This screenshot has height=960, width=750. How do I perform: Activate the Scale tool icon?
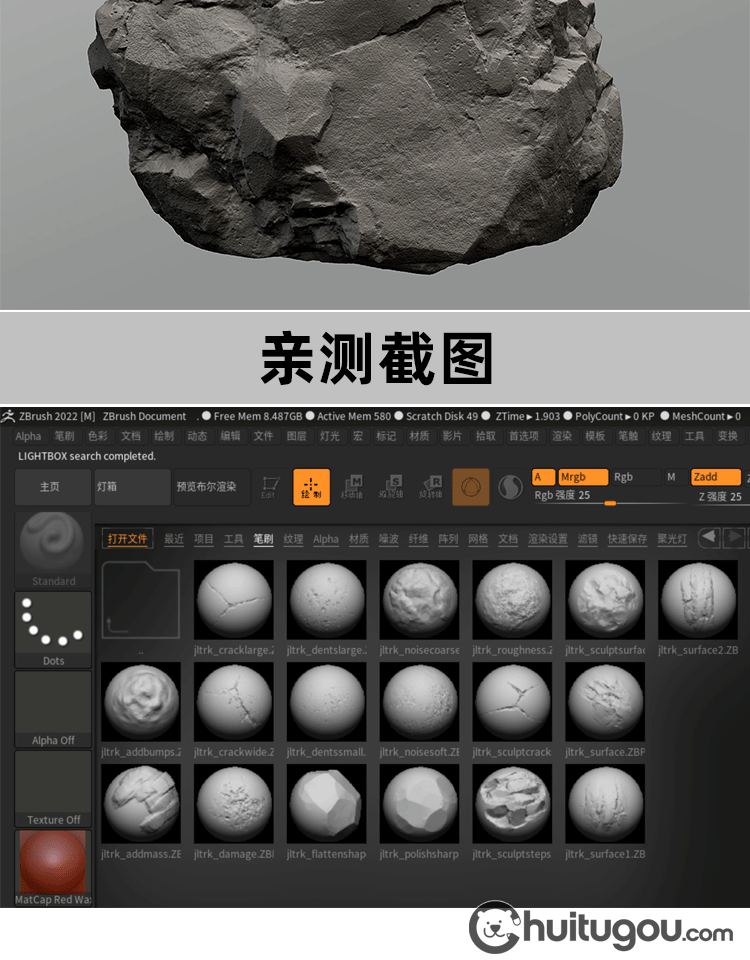click(392, 487)
